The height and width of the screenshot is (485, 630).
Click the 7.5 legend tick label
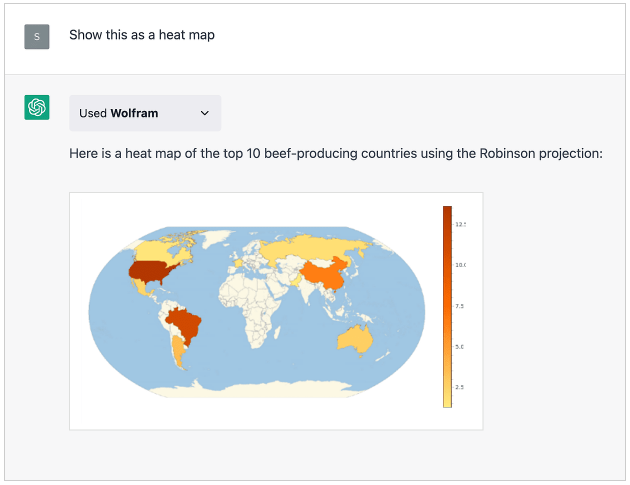tap(460, 306)
